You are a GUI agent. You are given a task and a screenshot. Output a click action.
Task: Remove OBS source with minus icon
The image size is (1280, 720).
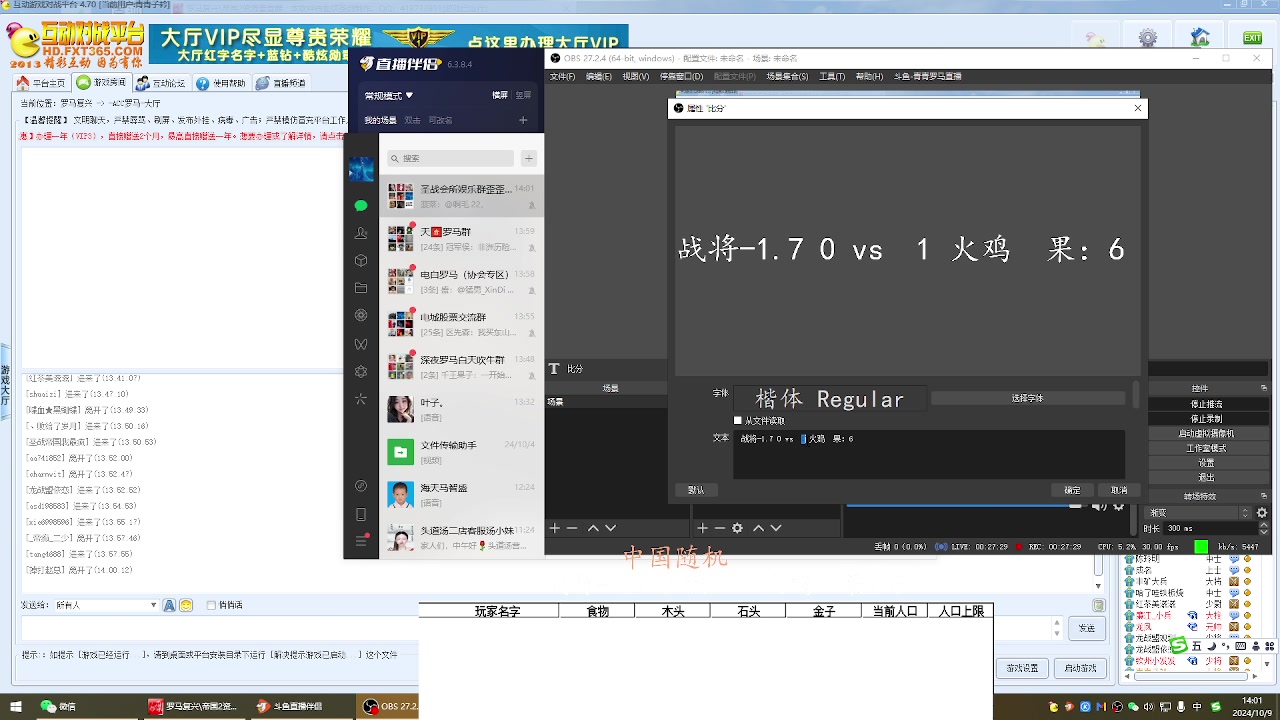719,528
